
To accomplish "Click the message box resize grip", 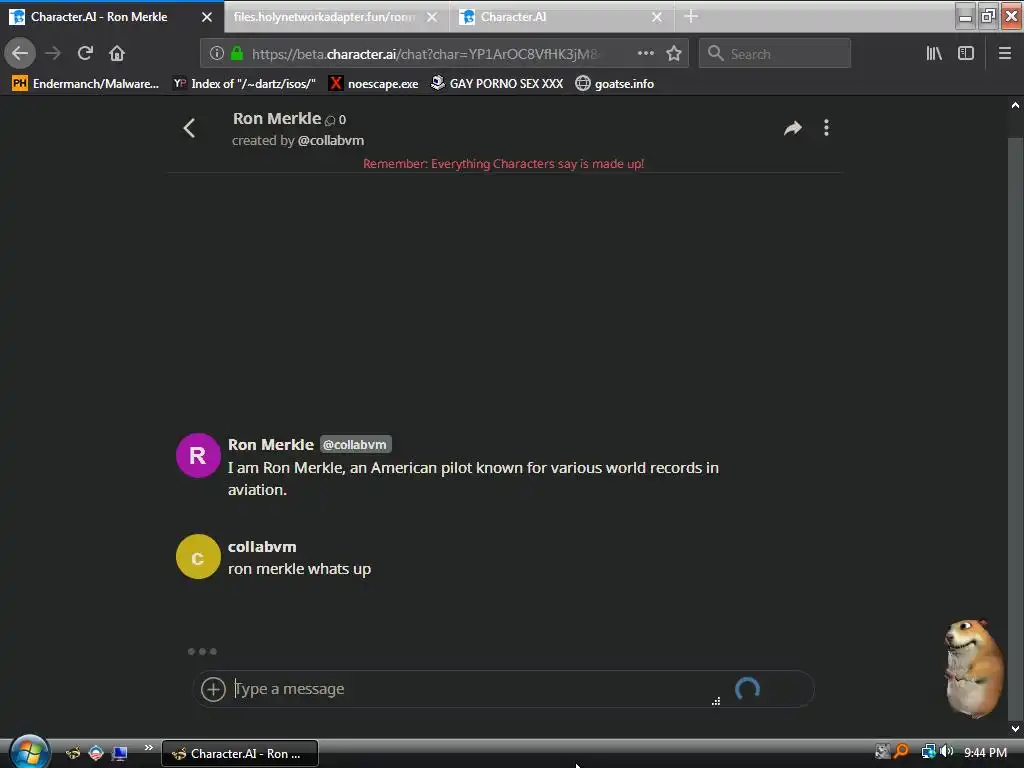I will click(716, 701).
